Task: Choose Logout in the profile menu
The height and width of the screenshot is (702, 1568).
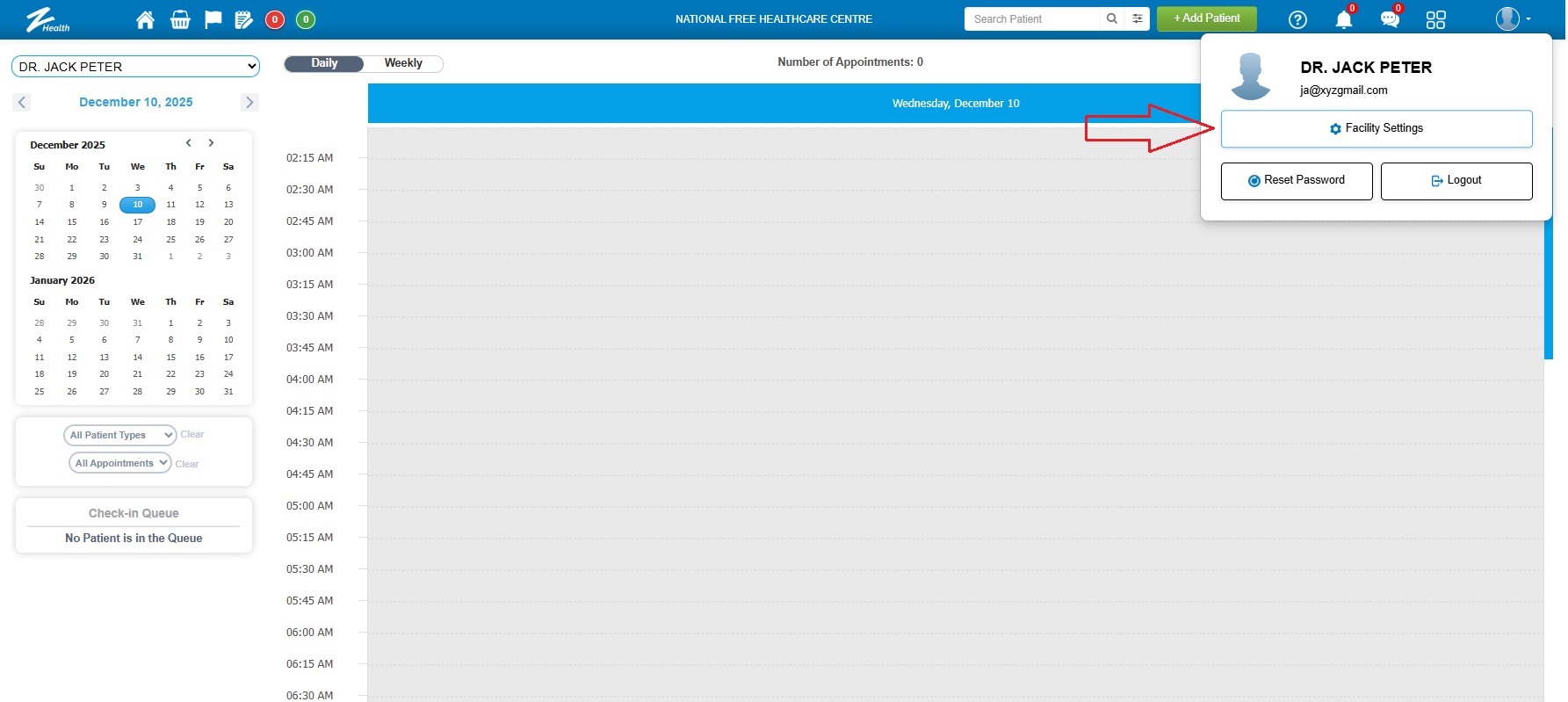Action: pos(1456,180)
